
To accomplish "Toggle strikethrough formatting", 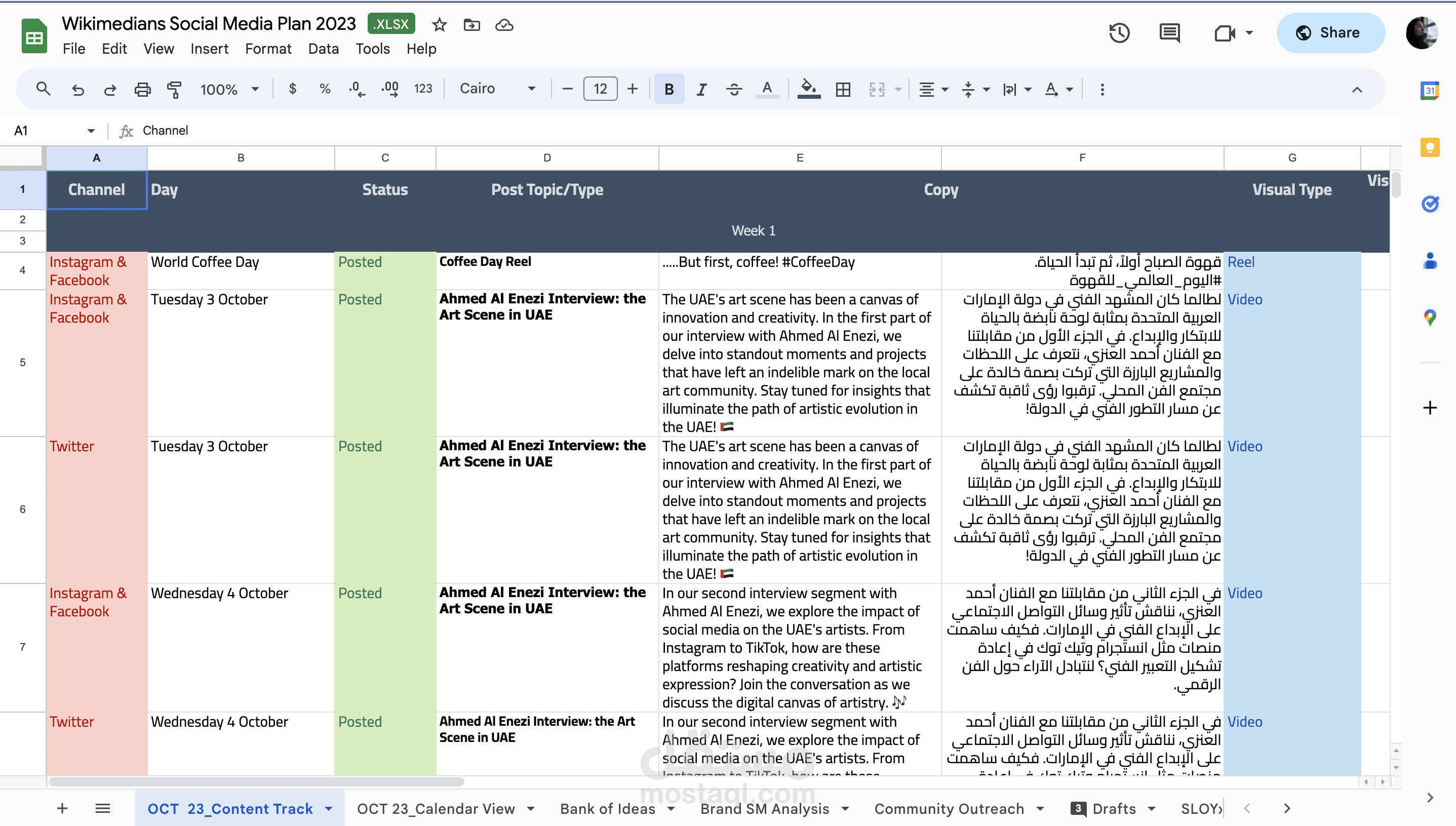I will click(x=734, y=89).
